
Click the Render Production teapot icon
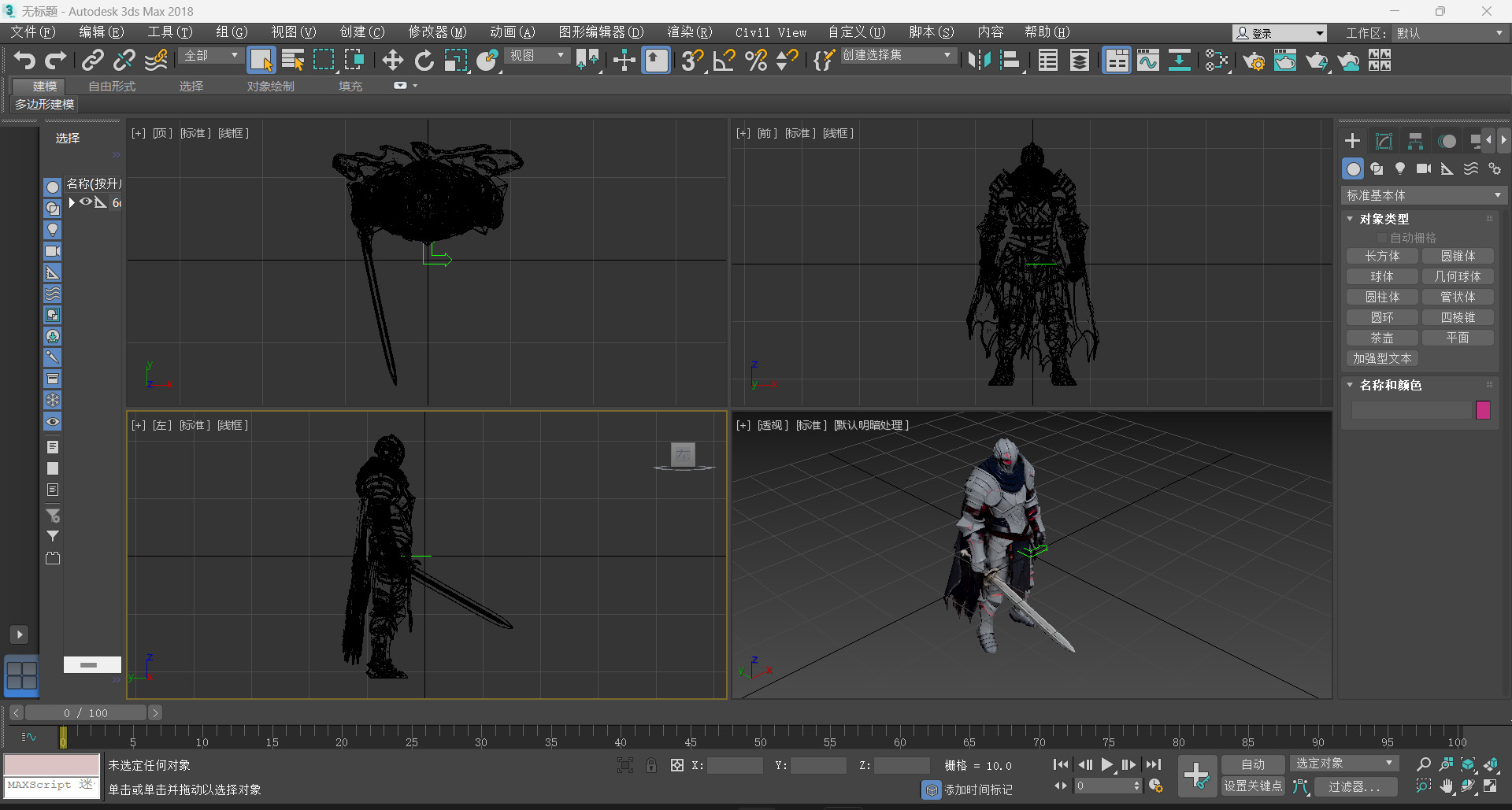pyautogui.click(x=1316, y=60)
